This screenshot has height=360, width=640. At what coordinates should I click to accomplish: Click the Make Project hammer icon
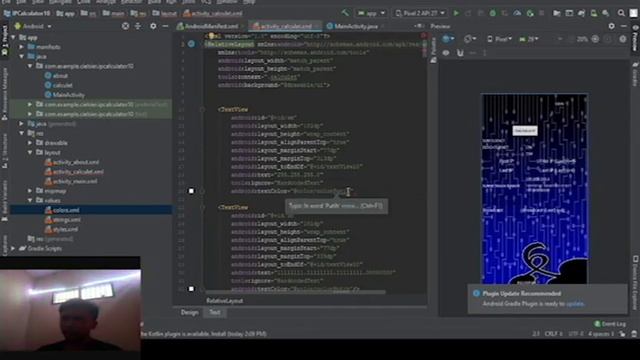pos(345,13)
